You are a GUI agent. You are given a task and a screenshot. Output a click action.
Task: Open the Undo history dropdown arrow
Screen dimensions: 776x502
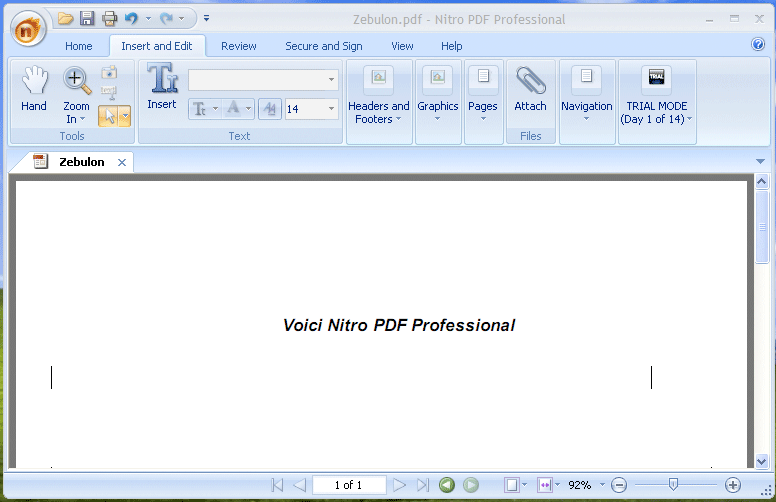pyautogui.click(x=148, y=19)
